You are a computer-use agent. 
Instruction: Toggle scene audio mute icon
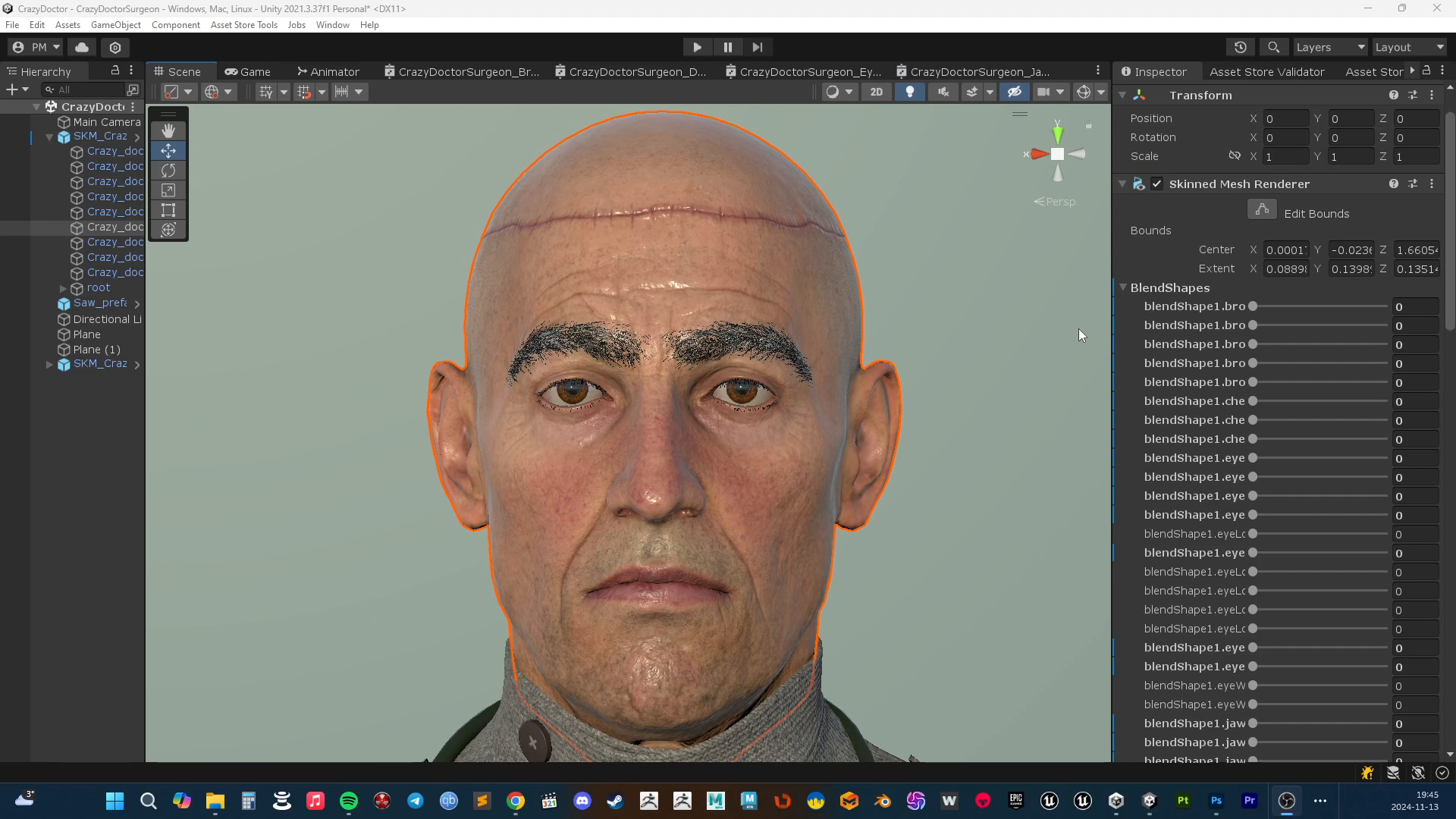(x=943, y=92)
